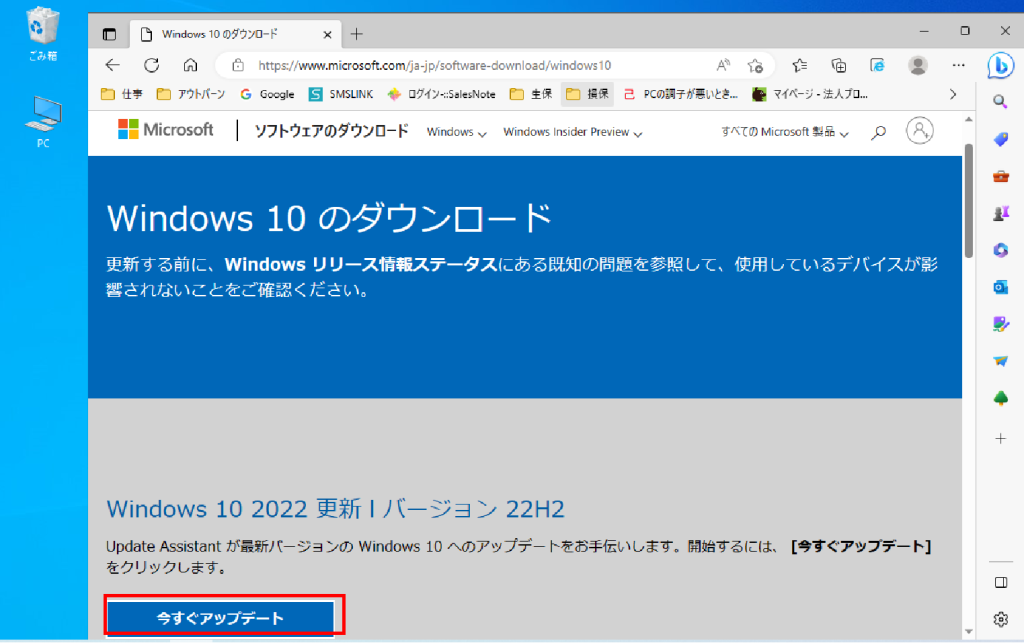Reload the page with the refresh icon
The image size is (1024, 643).
pos(152,65)
